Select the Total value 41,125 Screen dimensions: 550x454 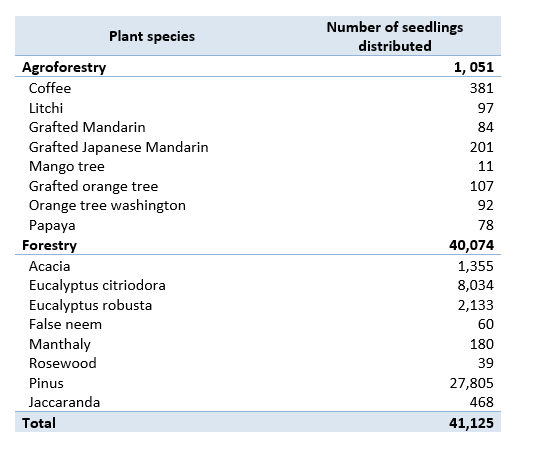point(471,423)
